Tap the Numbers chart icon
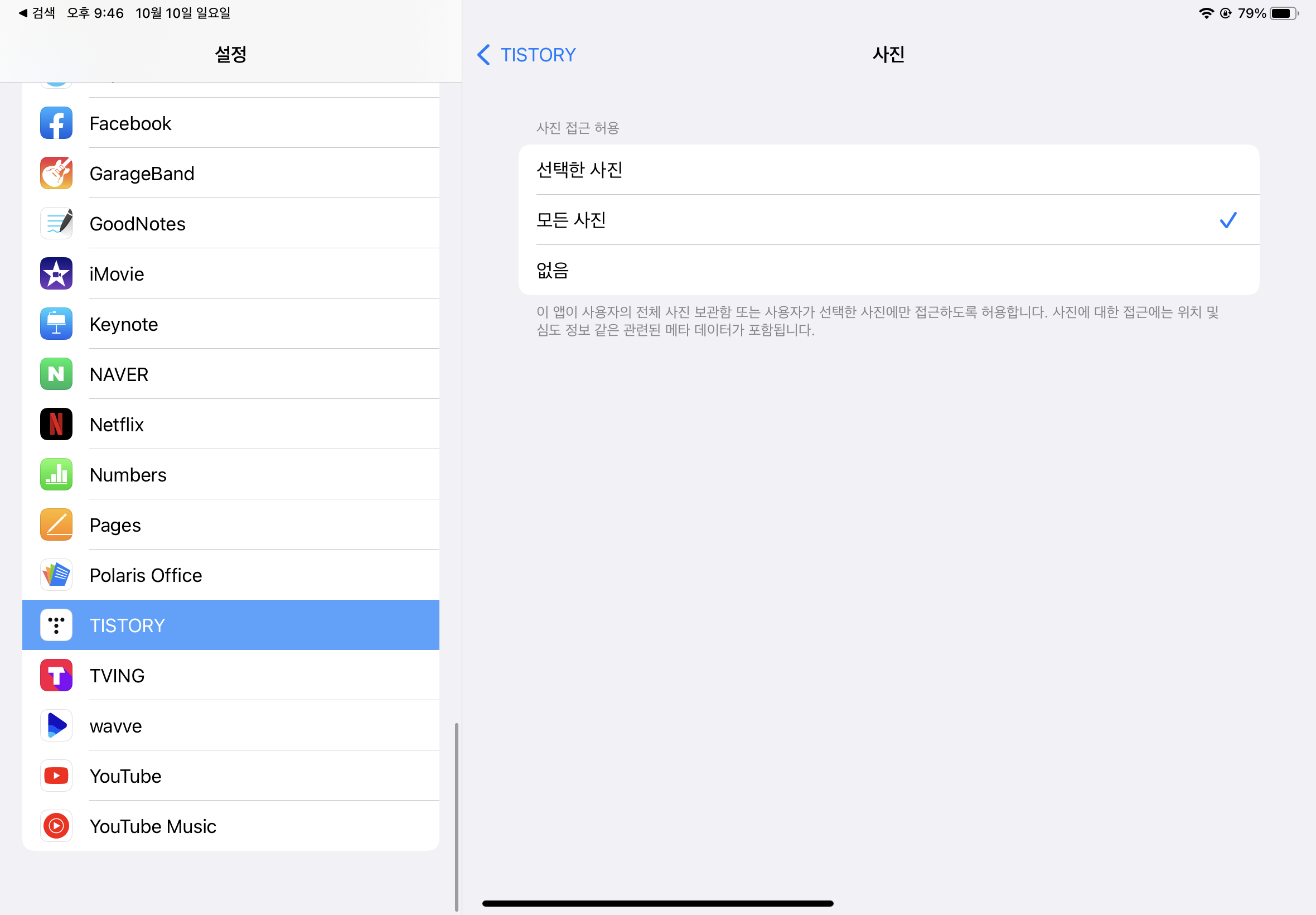This screenshot has width=1316, height=915. click(x=56, y=474)
